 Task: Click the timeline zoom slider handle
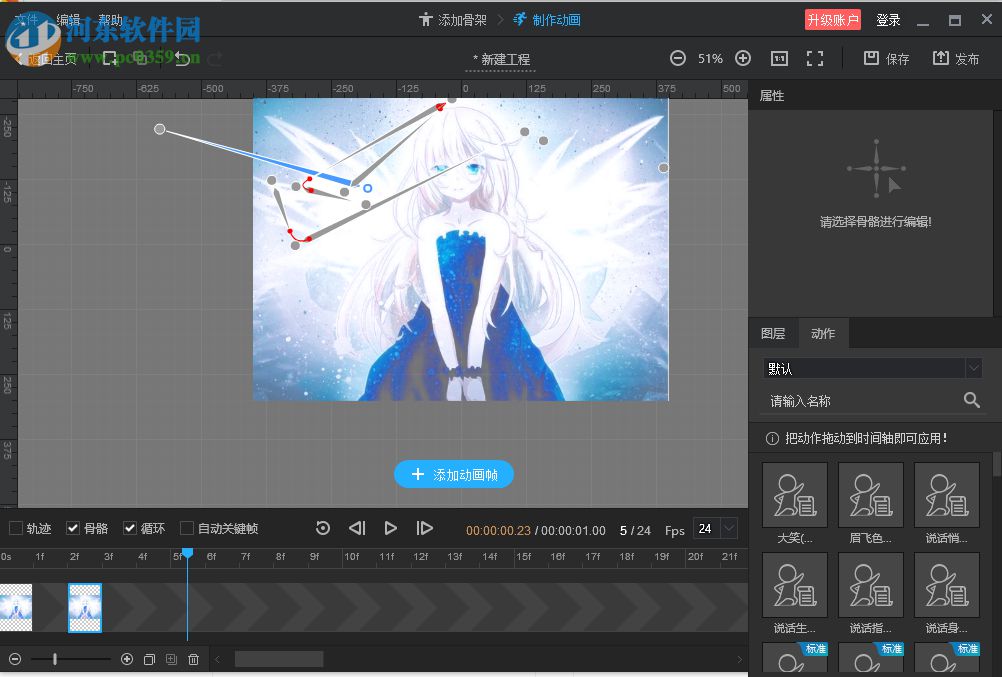(x=54, y=659)
